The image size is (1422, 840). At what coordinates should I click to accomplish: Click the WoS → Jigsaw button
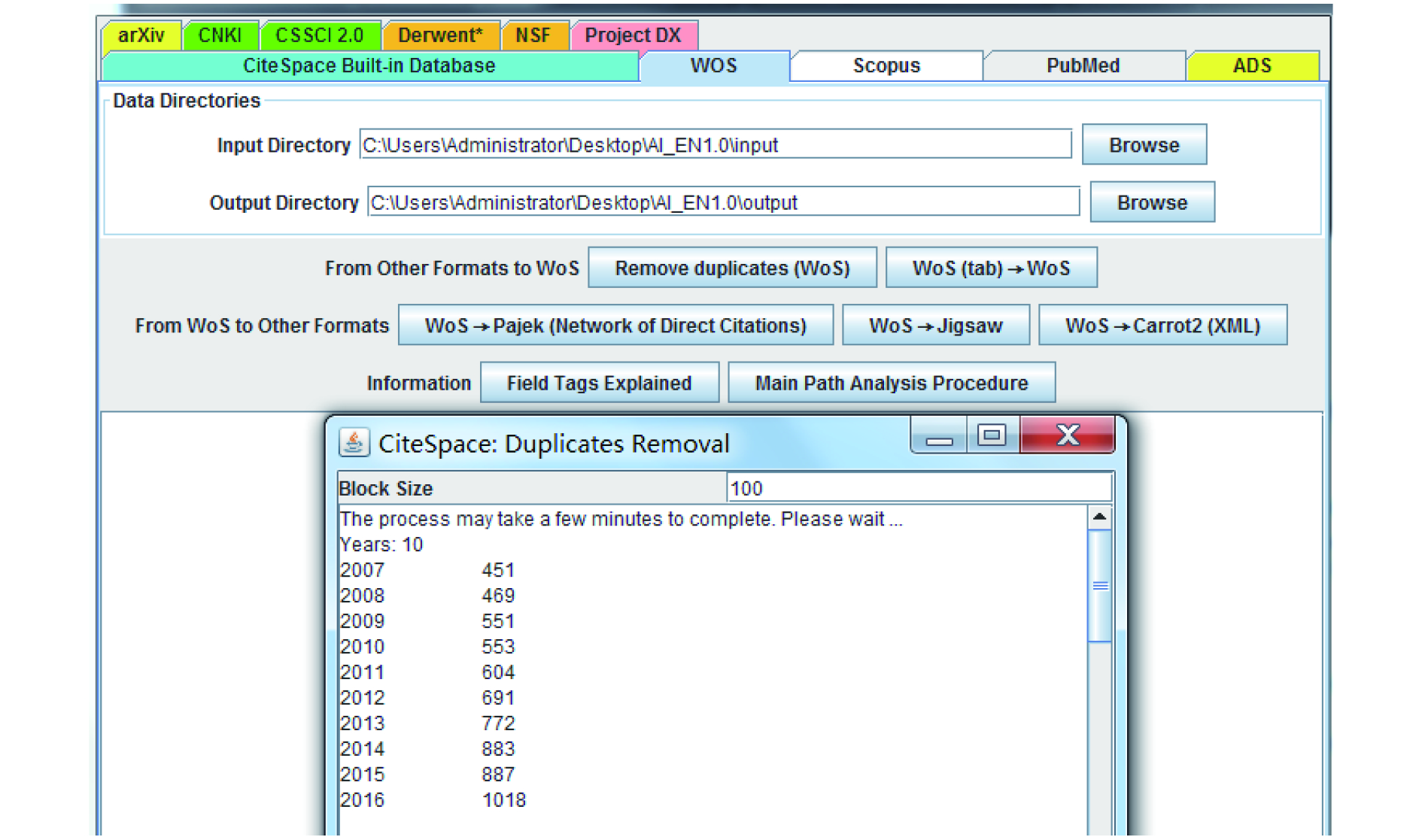coord(935,325)
